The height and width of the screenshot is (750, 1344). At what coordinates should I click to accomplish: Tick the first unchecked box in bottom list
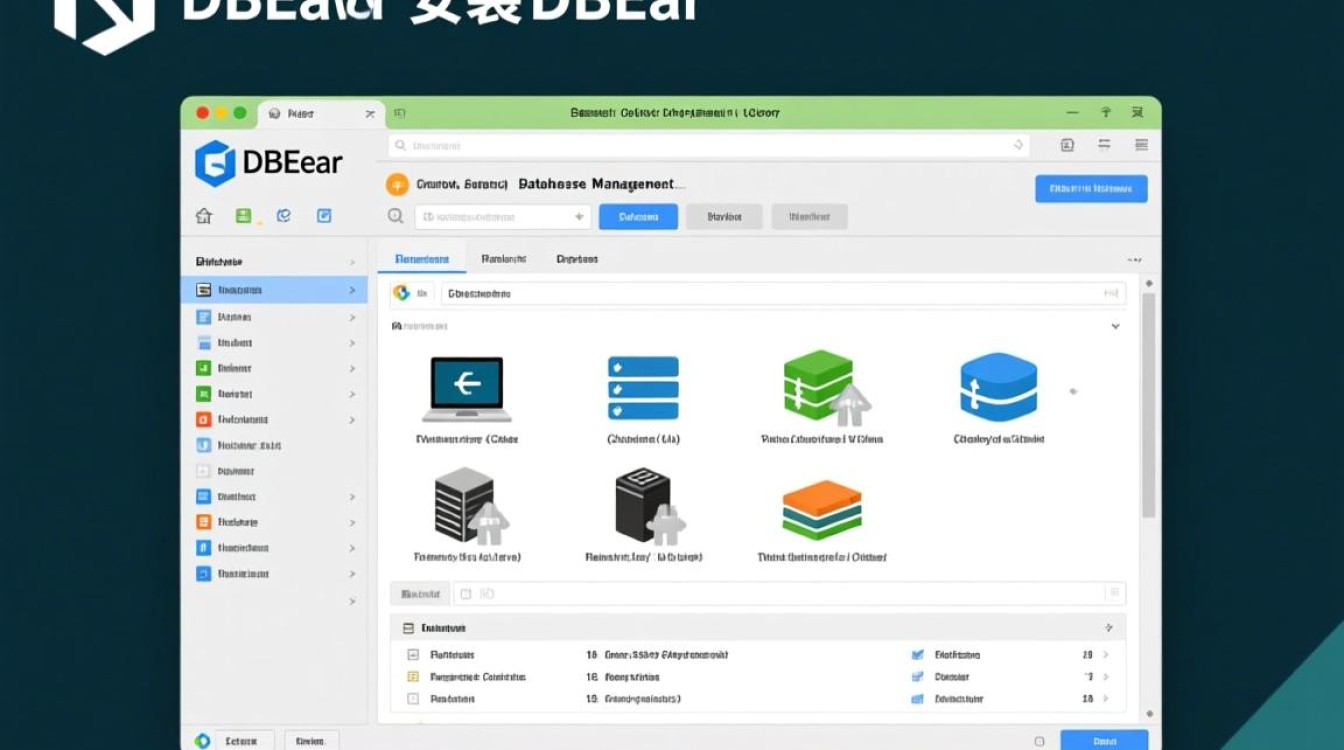click(413, 655)
